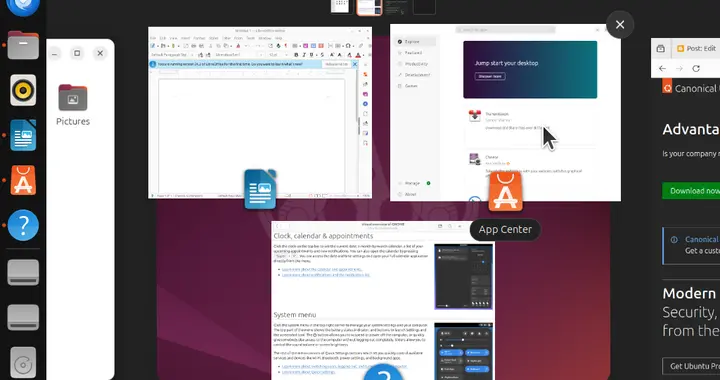Select the Post: Edit browser tab
This screenshot has height=380, width=720.
click(x=696, y=49)
